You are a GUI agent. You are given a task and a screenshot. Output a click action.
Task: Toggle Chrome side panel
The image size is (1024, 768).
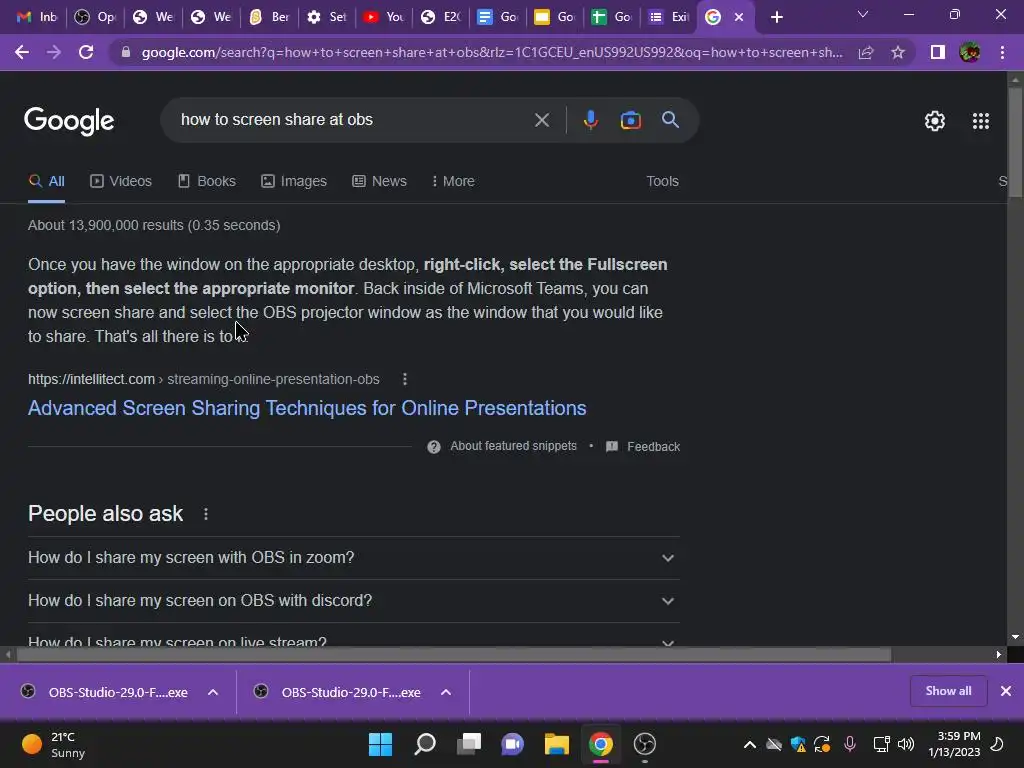pyautogui.click(x=938, y=52)
